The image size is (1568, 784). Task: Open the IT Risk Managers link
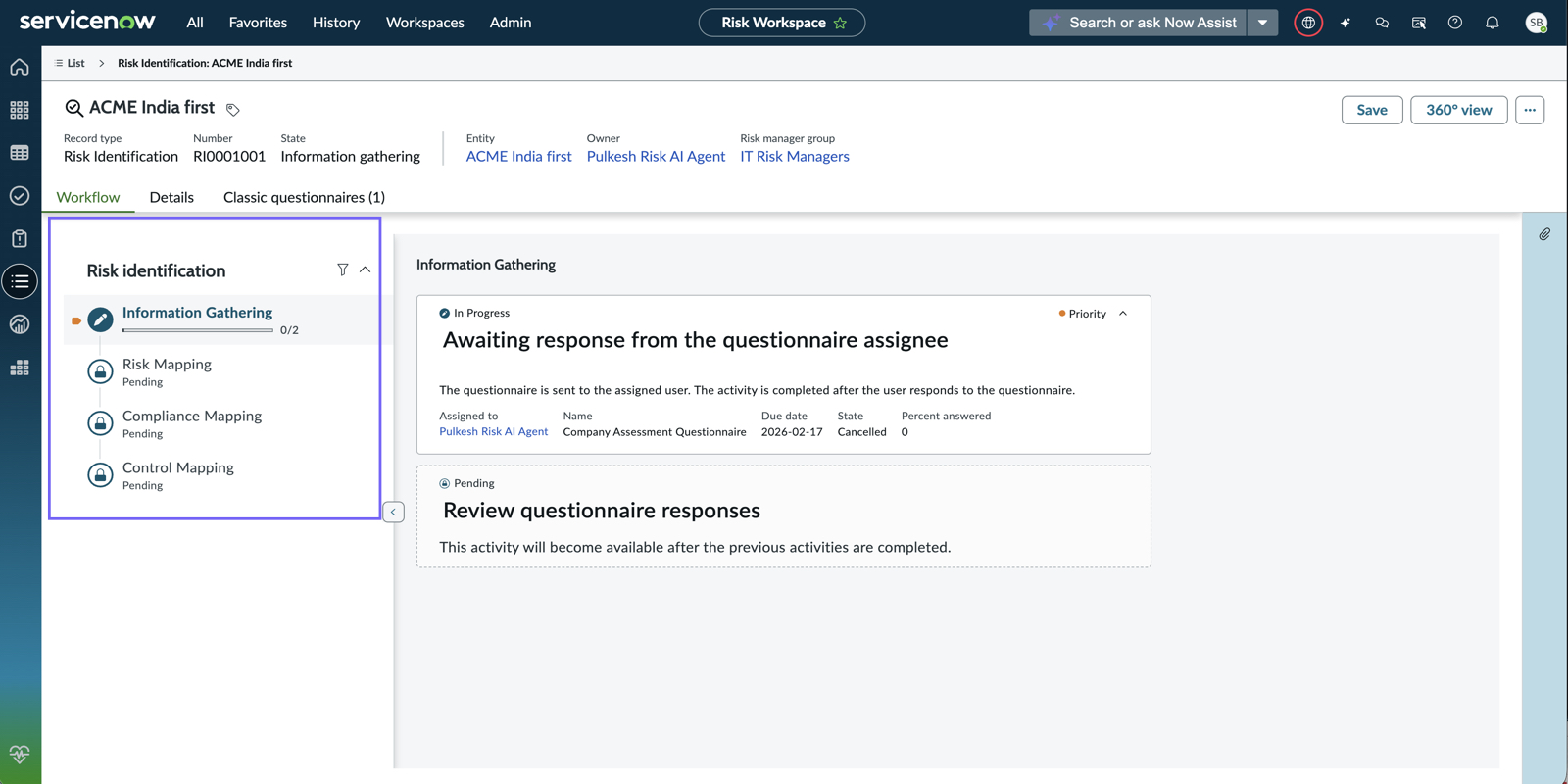tap(795, 157)
